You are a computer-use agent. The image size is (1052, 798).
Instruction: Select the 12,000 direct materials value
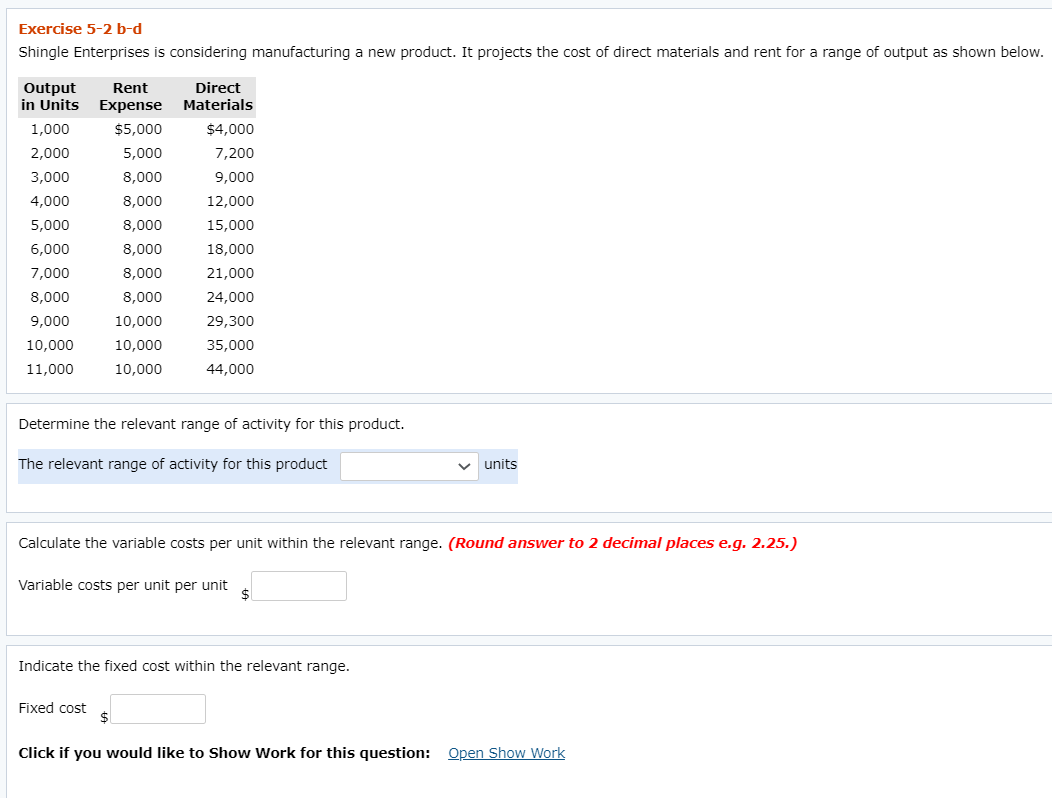[x=230, y=201]
